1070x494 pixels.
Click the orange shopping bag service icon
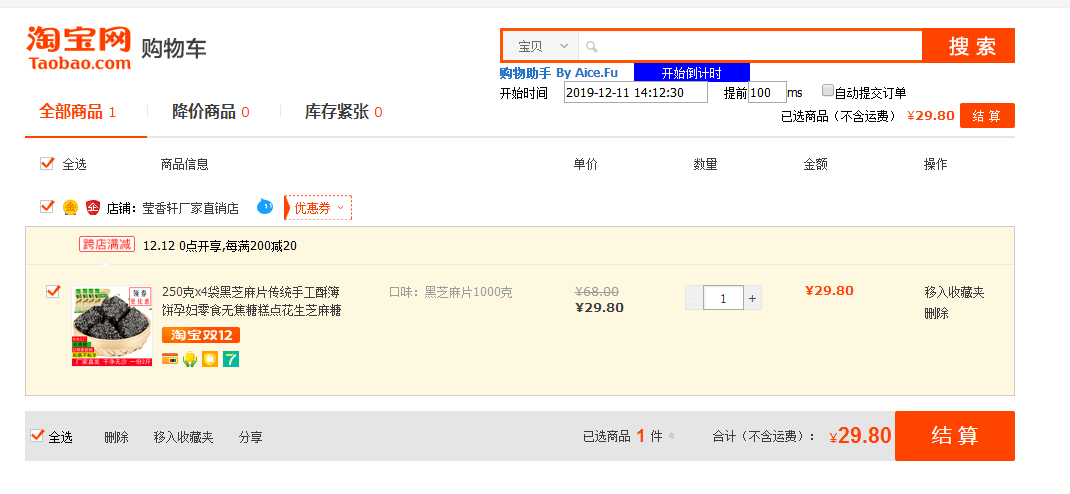point(209,359)
